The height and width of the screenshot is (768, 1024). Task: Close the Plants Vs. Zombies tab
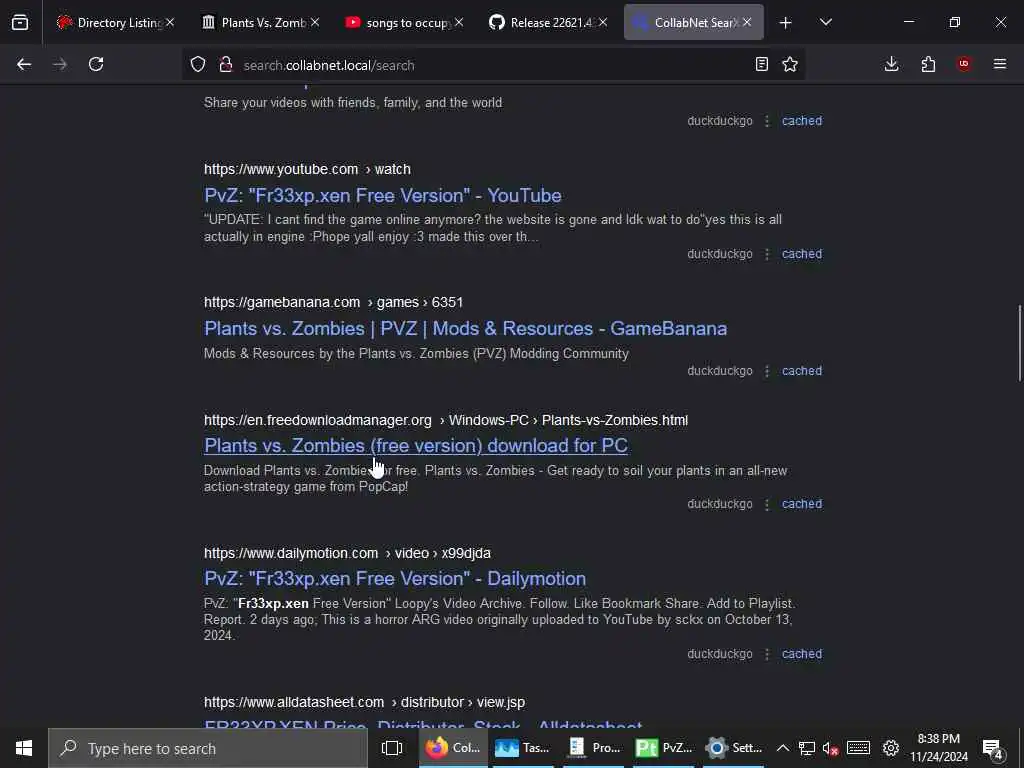(315, 23)
